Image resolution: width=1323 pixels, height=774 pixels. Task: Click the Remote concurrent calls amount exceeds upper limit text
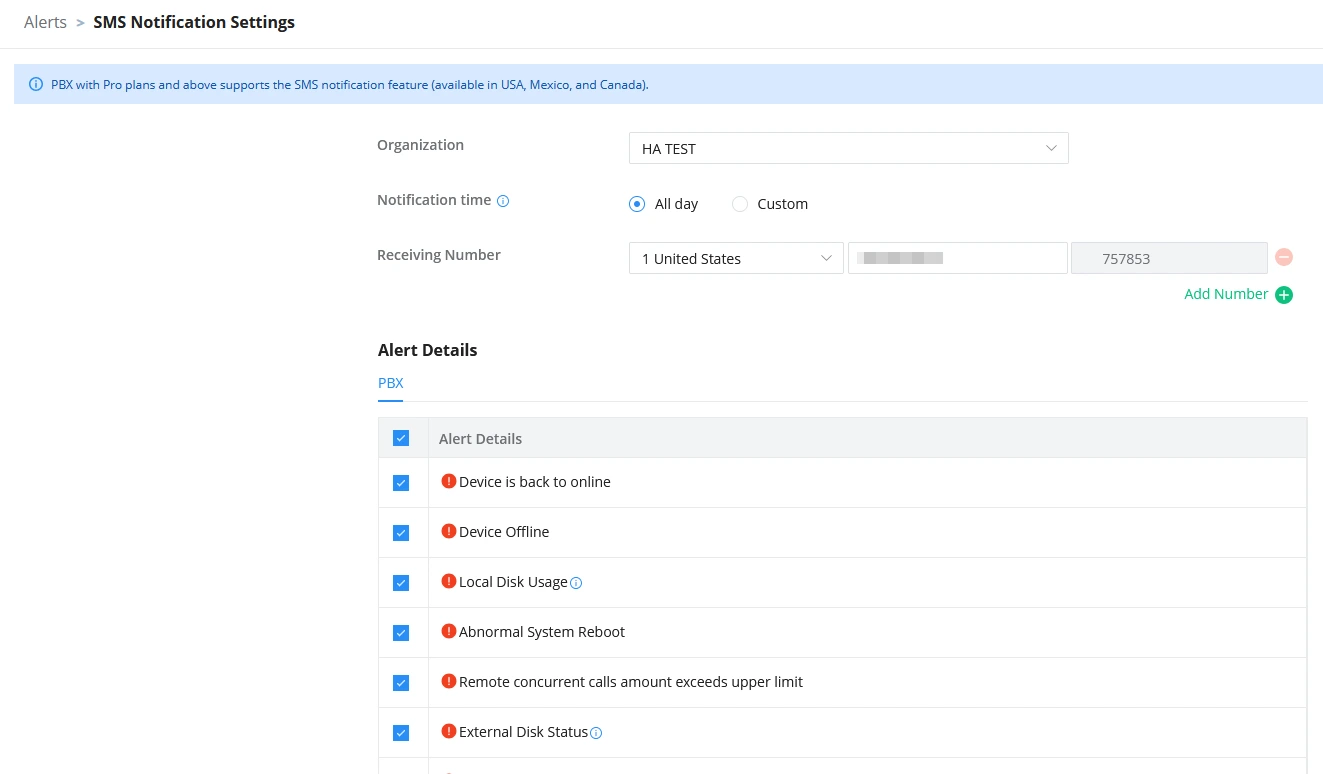(631, 682)
